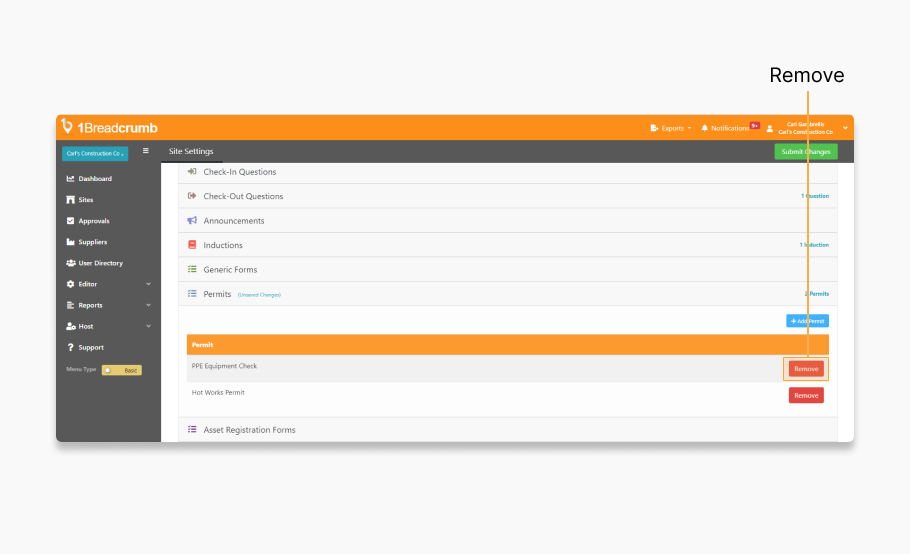The width and height of the screenshot is (910, 554).
Task: Open Suppliers from the sidebar
Action: pyautogui.click(x=93, y=242)
